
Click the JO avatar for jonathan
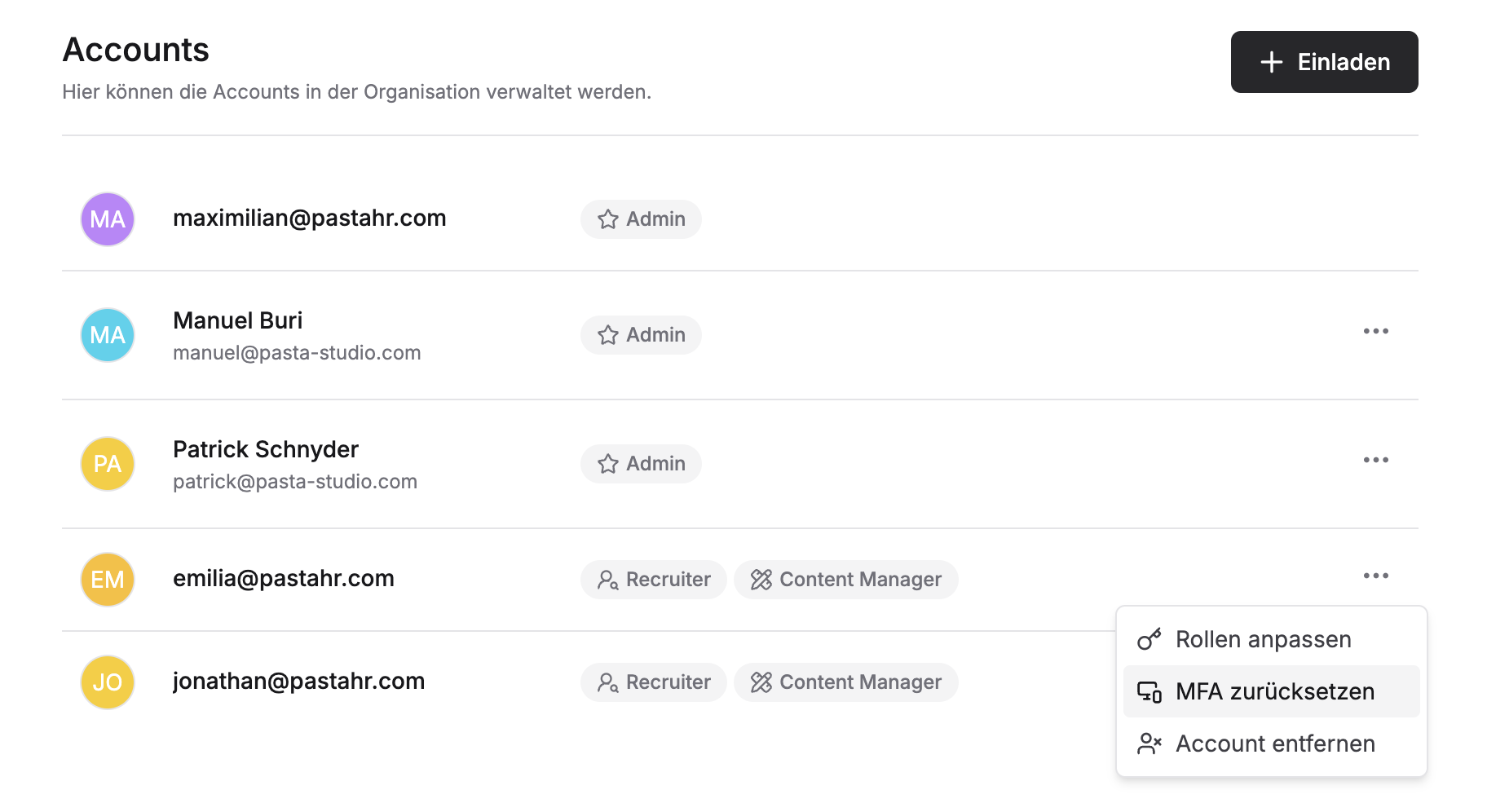(108, 682)
